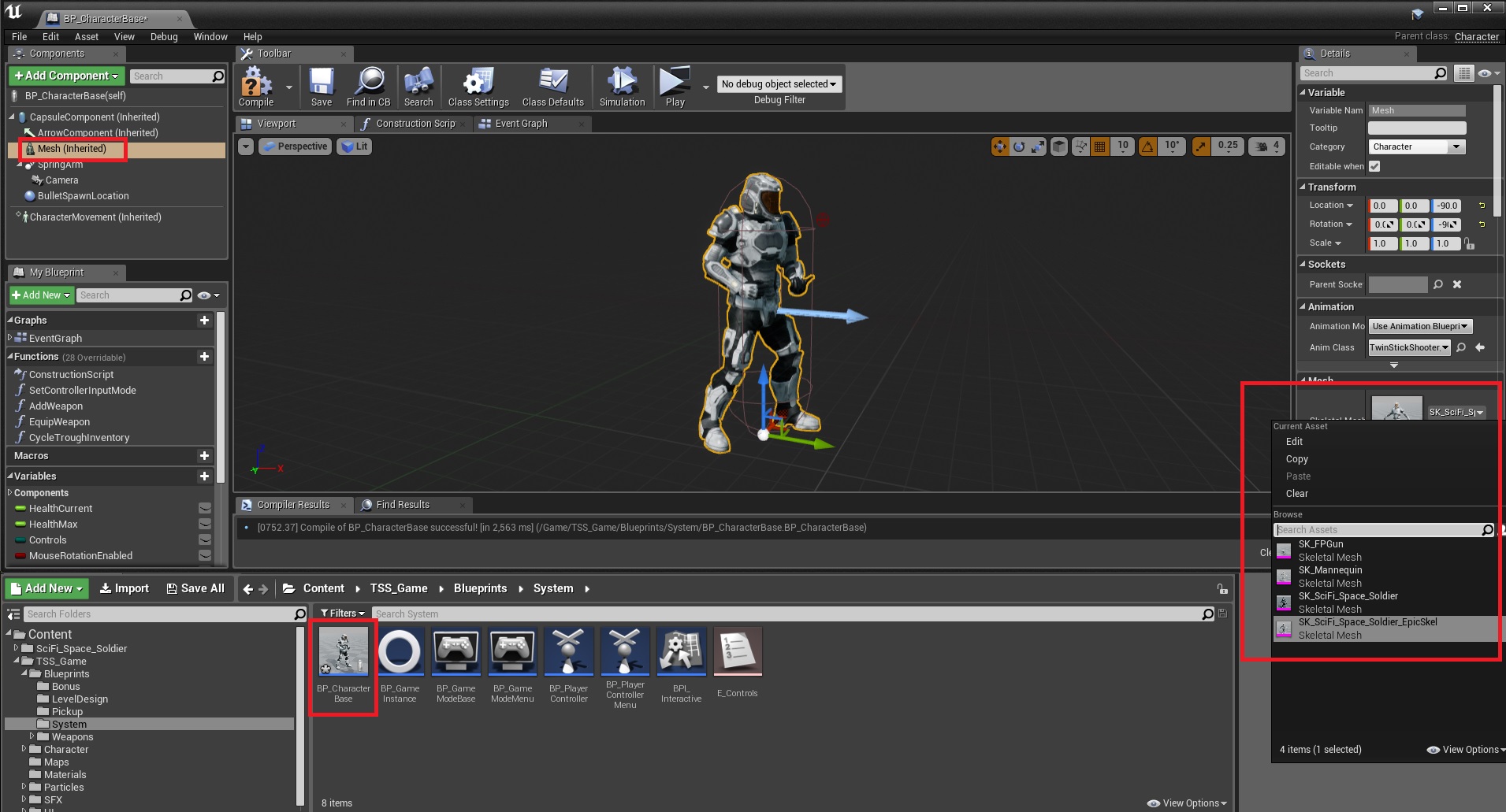Start Simulation from the toolbar
This screenshot has height=812, width=1506.
[x=622, y=85]
